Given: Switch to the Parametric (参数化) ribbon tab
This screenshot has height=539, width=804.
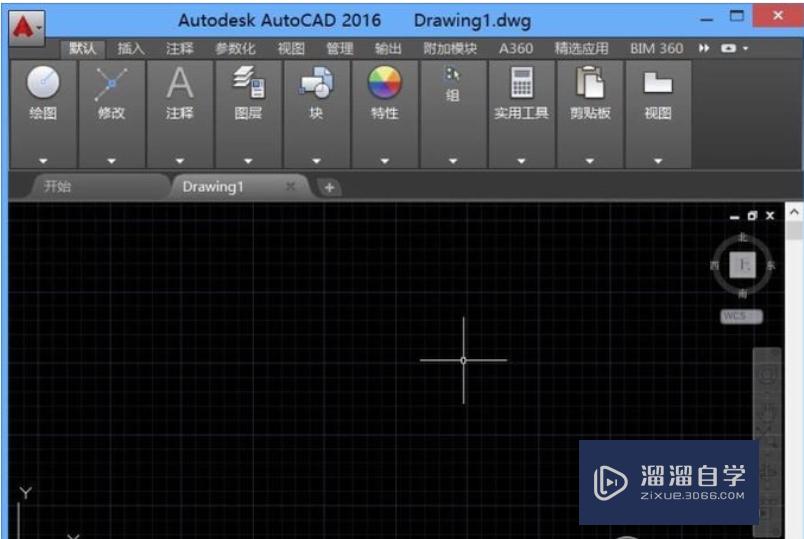Looking at the screenshot, I should point(235,49).
